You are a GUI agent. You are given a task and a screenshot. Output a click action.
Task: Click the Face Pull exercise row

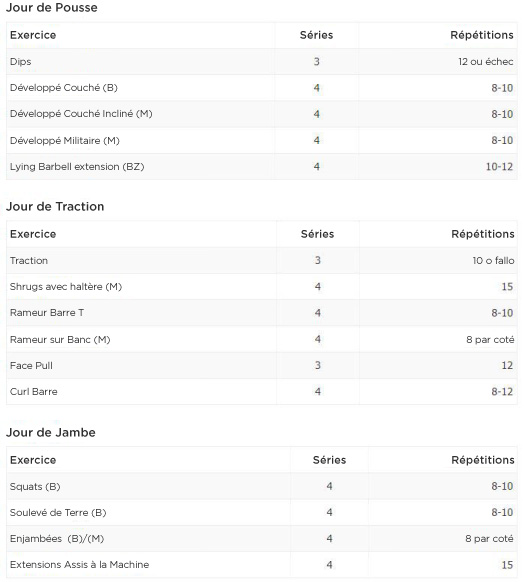click(x=262, y=366)
